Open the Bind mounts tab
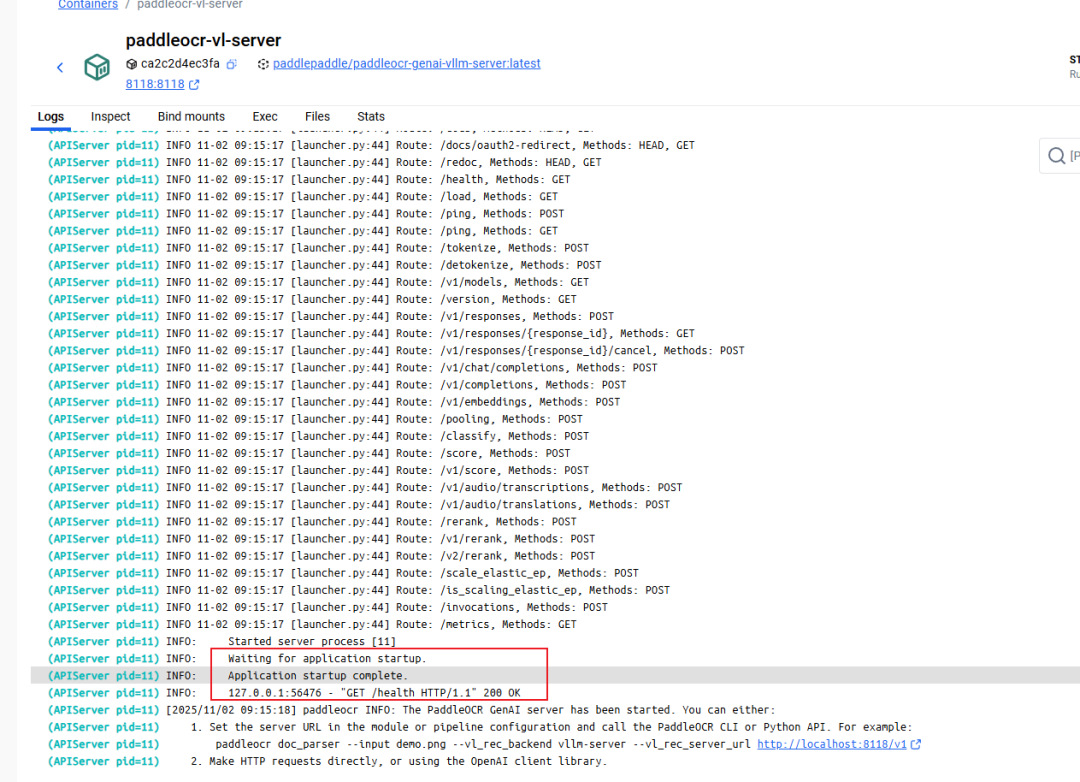This screenshot has height=782, width=1080. 191,117
